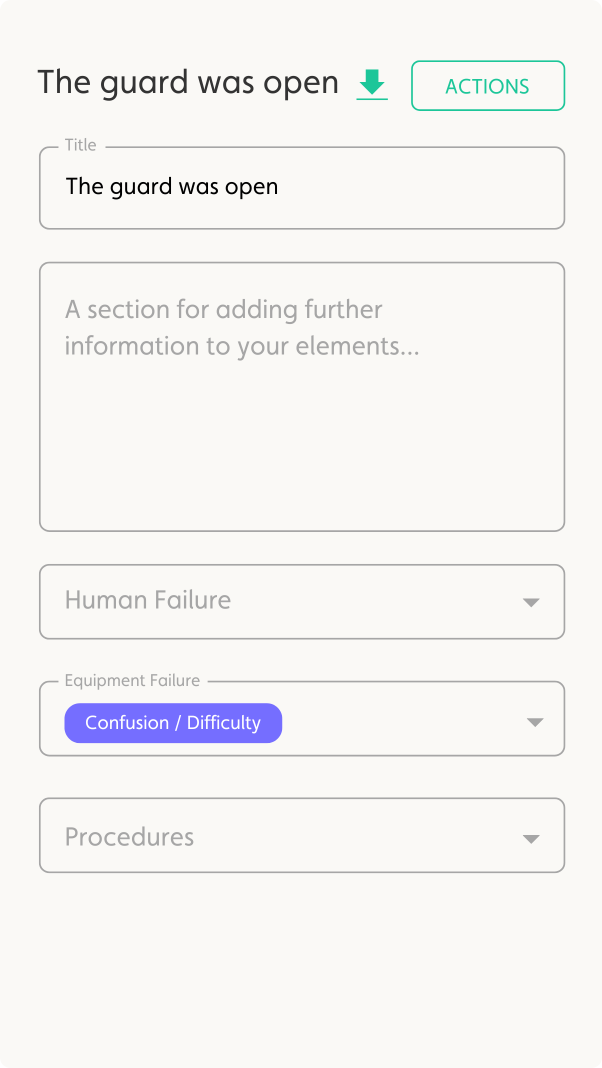602x1068 pixels.
Task: Click the small "Title" field label
Action: coord(81,145)
